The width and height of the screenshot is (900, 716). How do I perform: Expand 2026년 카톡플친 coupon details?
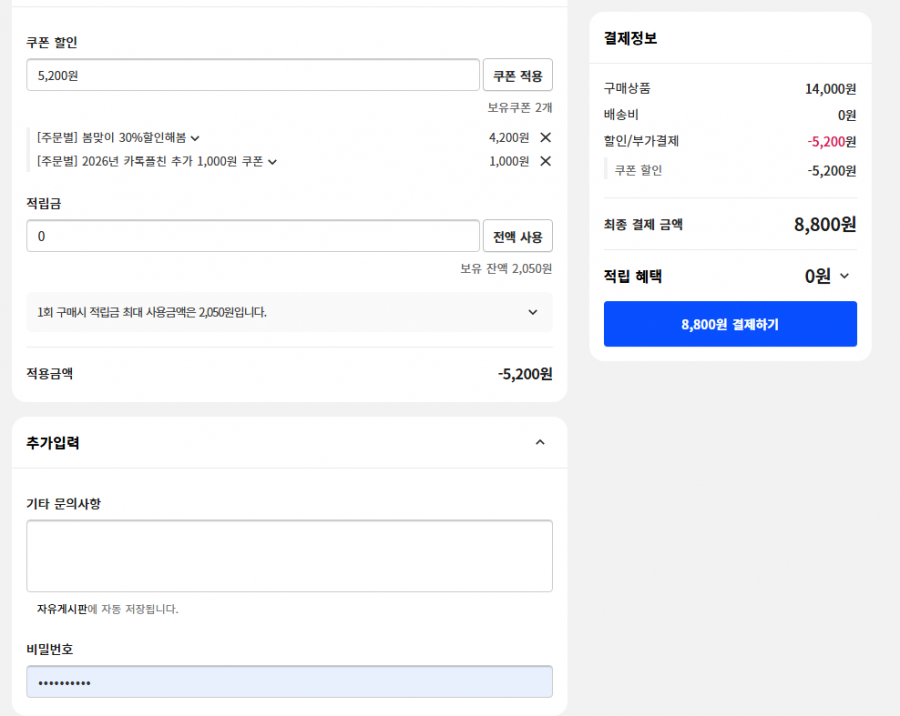click(x=272, y=162)
